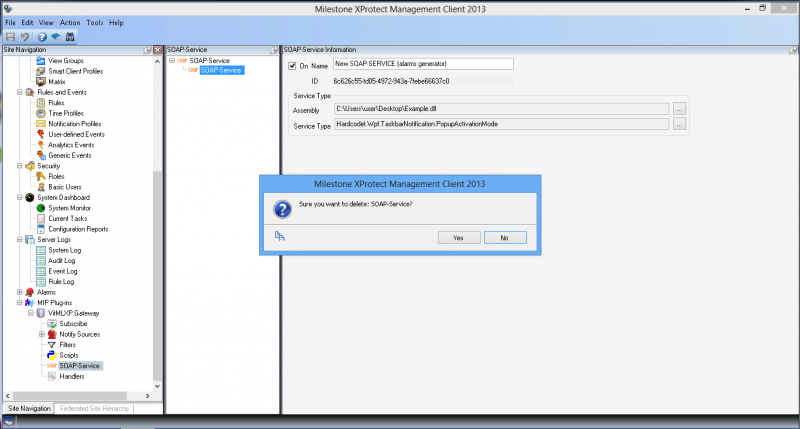Select highlighted SOAP-Service child item
The width and height of the screenshot is (800, 429).
point(221,70)
